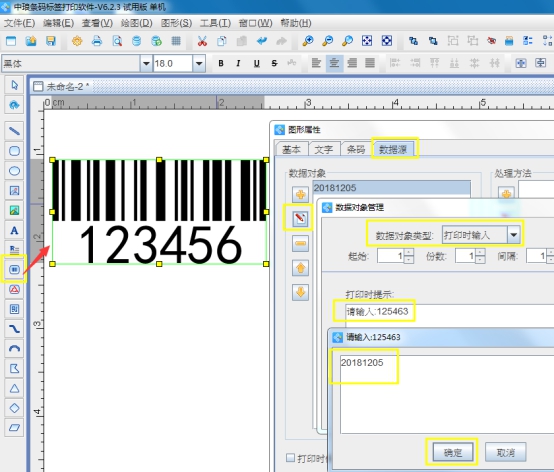Click the add data object plus icon

pos(300,194)
